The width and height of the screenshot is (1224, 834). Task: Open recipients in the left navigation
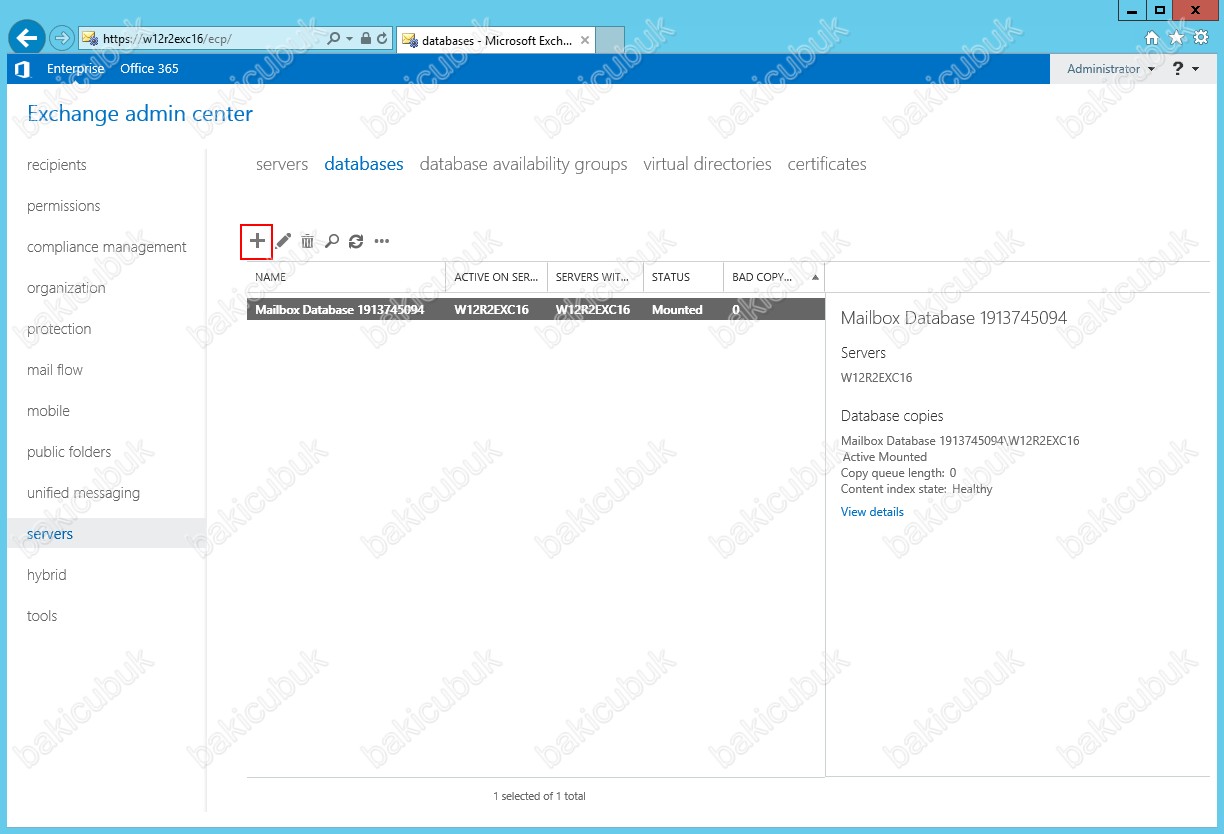click(57, 165)
